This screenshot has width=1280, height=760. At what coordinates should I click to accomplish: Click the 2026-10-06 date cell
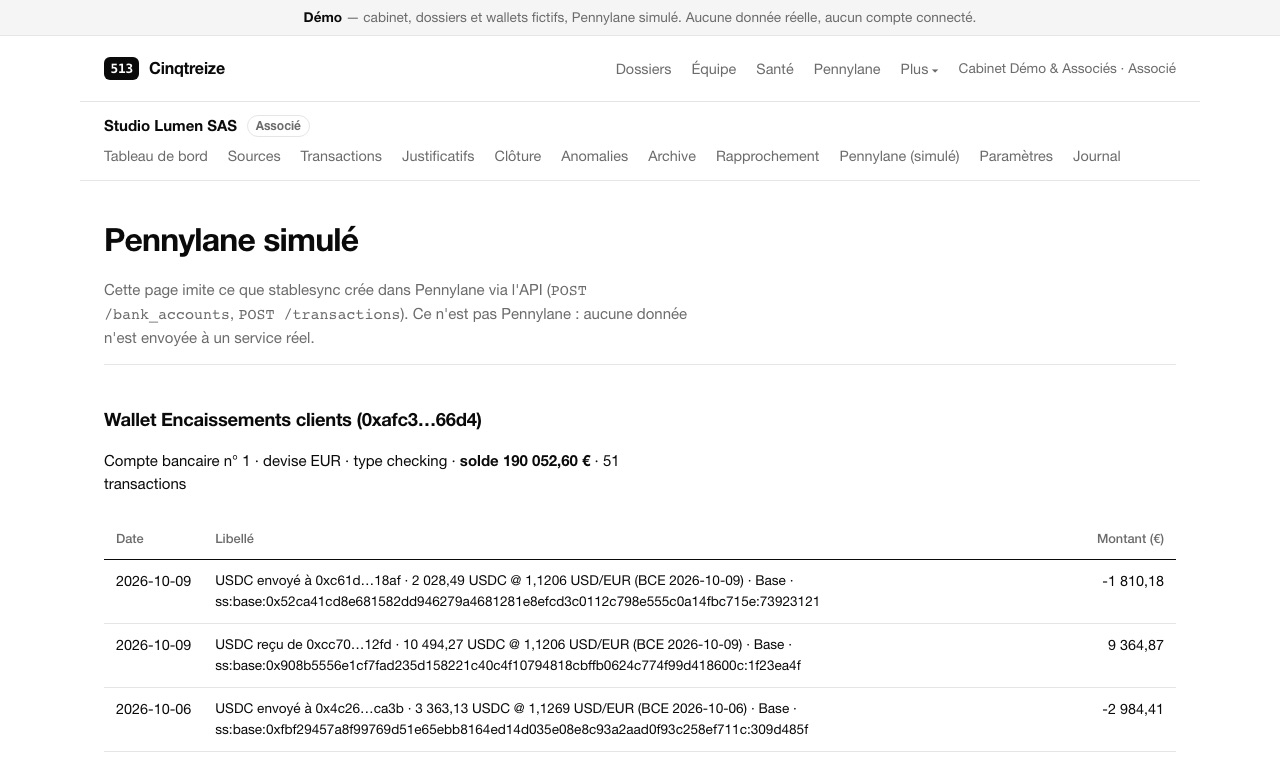click(x=153, y=709)
